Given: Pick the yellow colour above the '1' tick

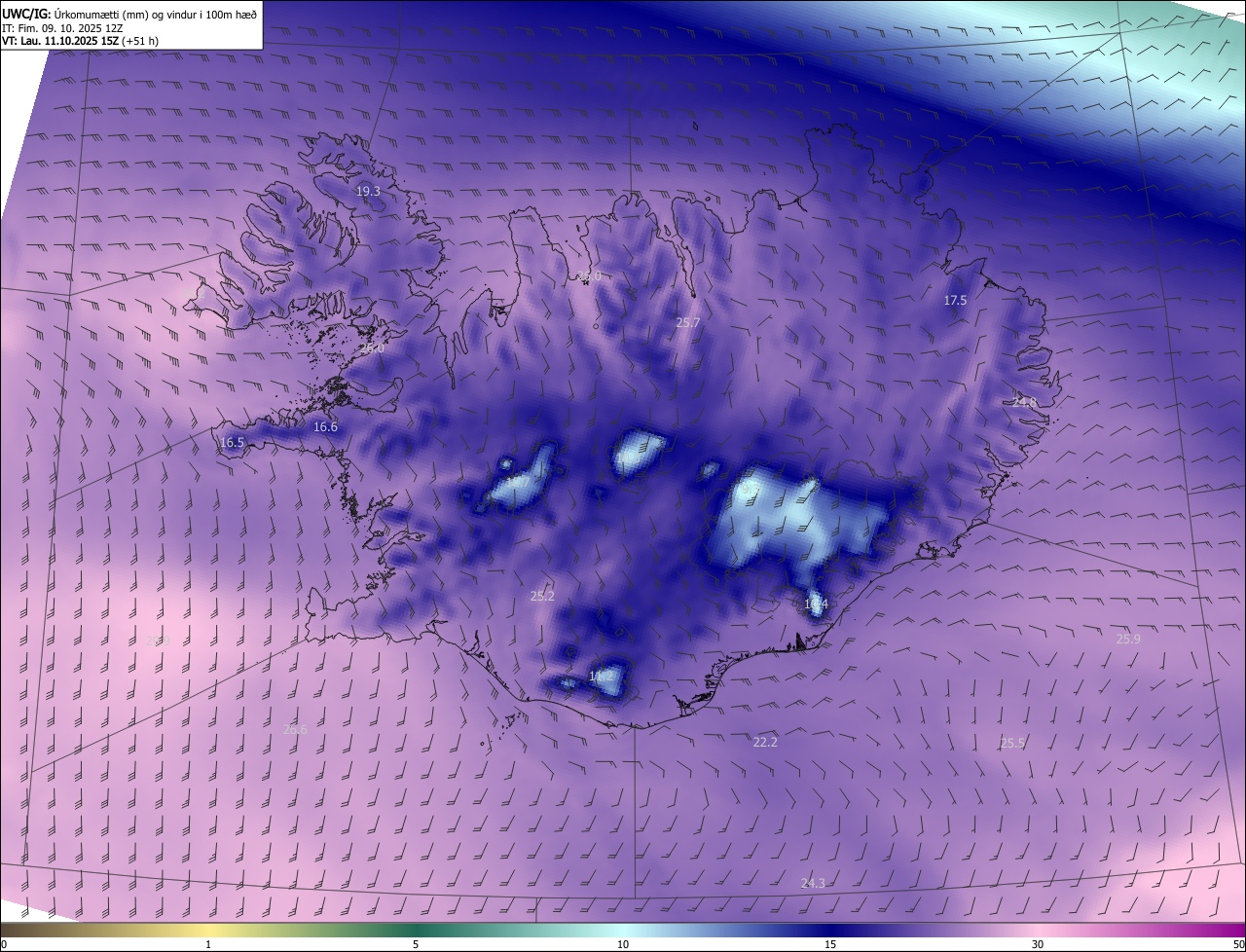Looking at the screenshot, I should point(208,930).
